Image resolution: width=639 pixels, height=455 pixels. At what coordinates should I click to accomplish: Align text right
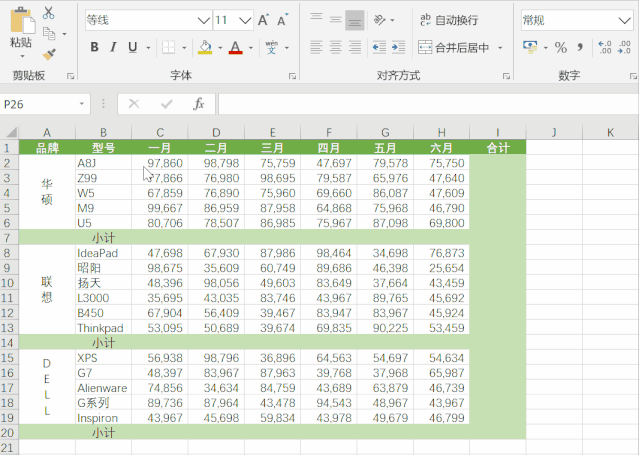(x=355, y=47)
